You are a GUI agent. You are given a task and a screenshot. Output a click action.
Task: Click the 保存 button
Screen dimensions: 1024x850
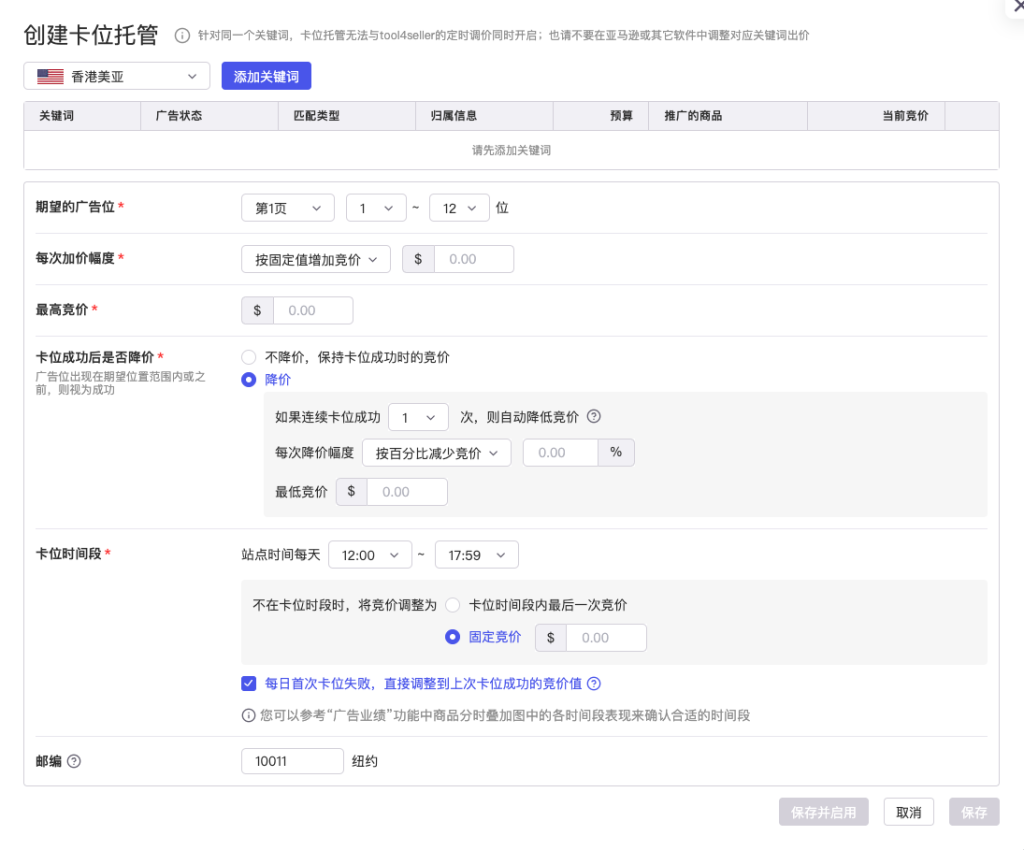point(974,812)
